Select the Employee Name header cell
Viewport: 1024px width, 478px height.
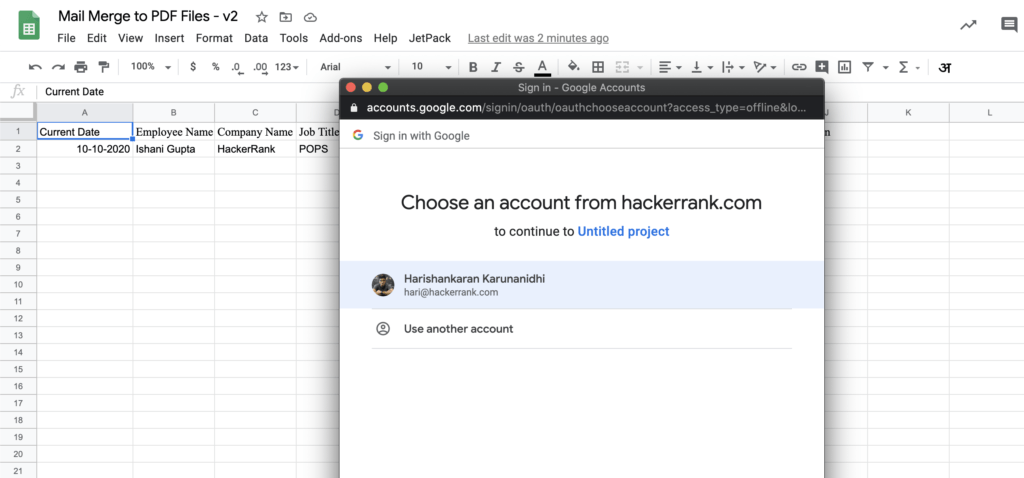(x=174, y=132)
